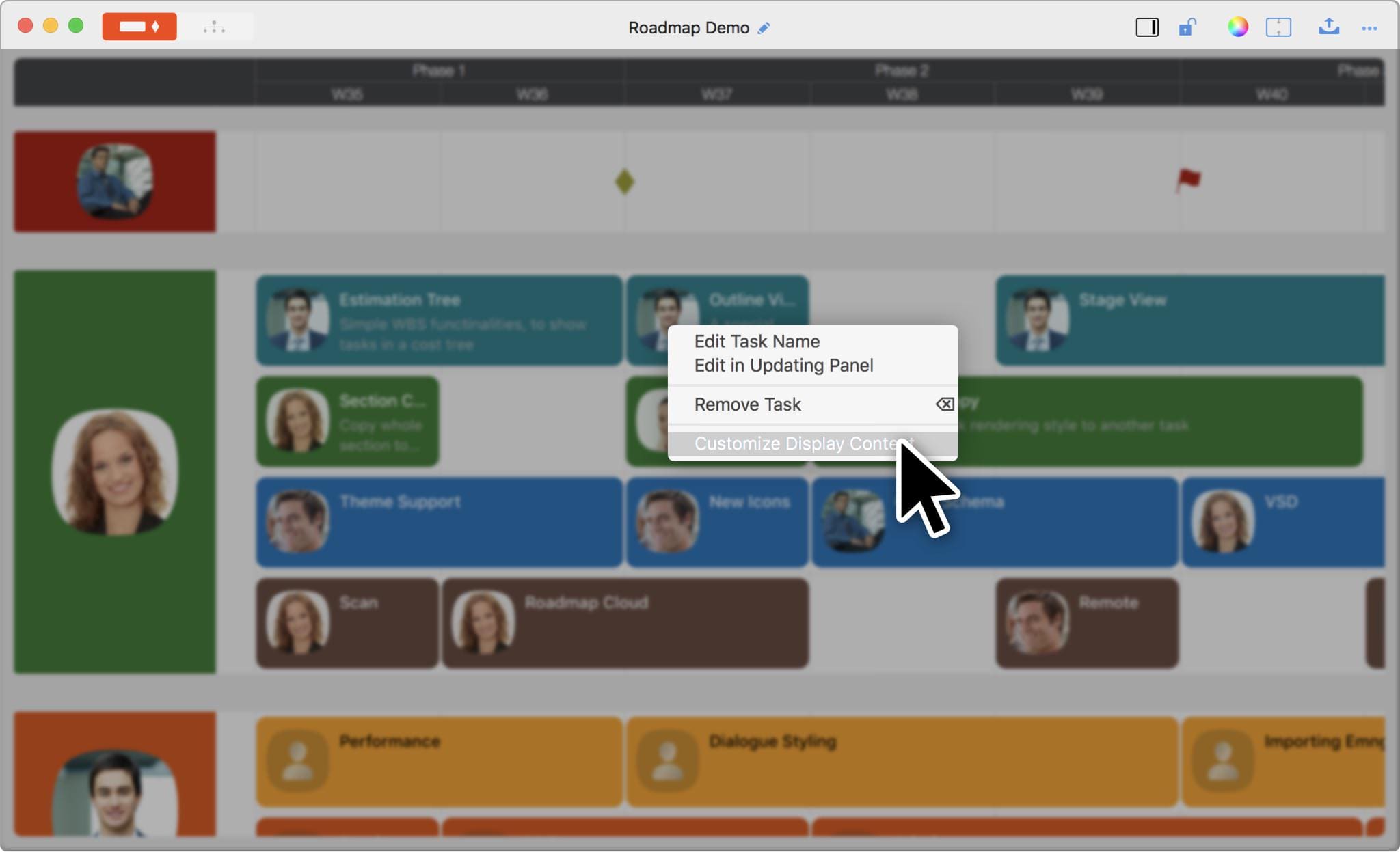The image size is (1400, 852).
Task: Click the fit-to-width layout icon
Action: click(1278, 27)
